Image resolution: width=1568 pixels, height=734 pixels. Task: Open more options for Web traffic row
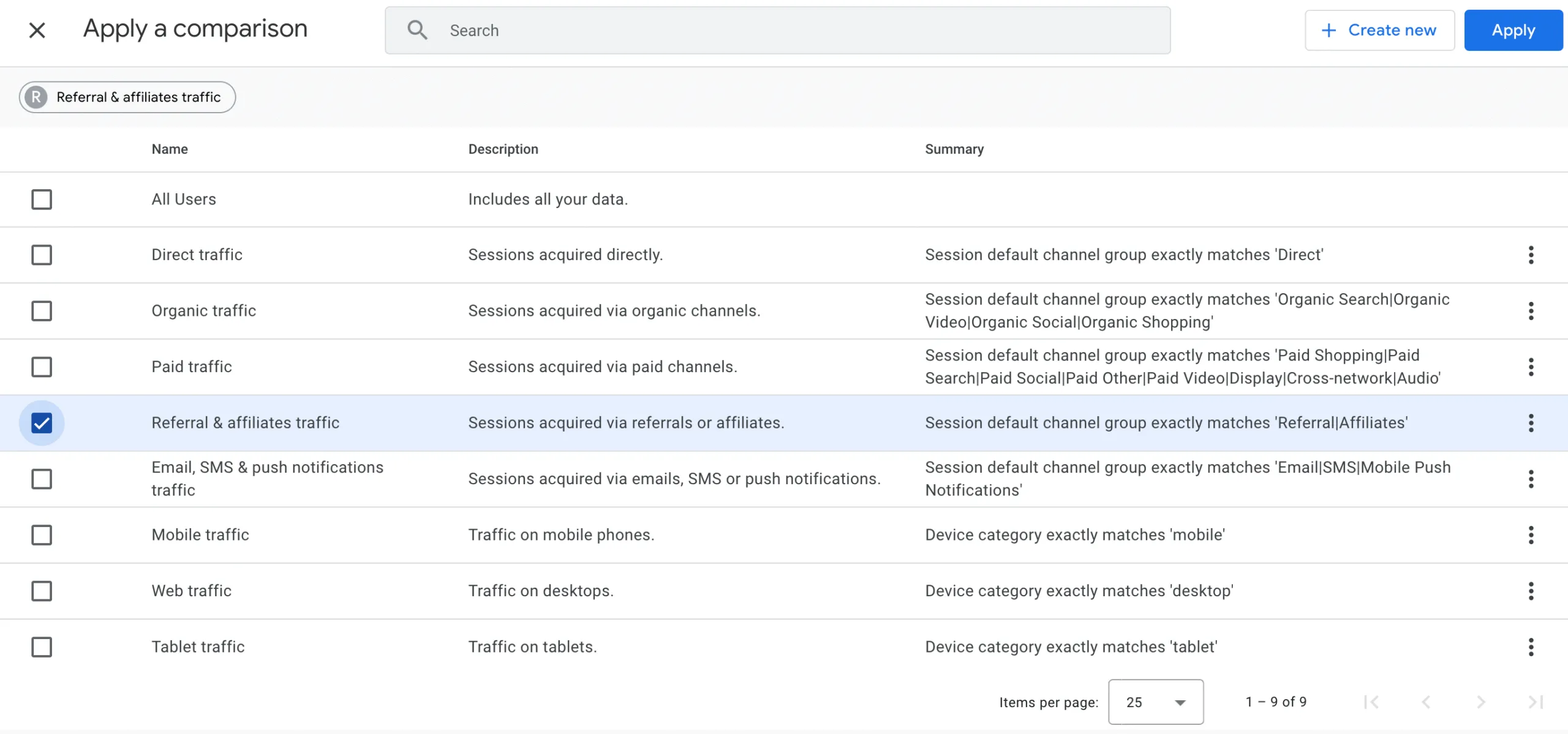1531,591
